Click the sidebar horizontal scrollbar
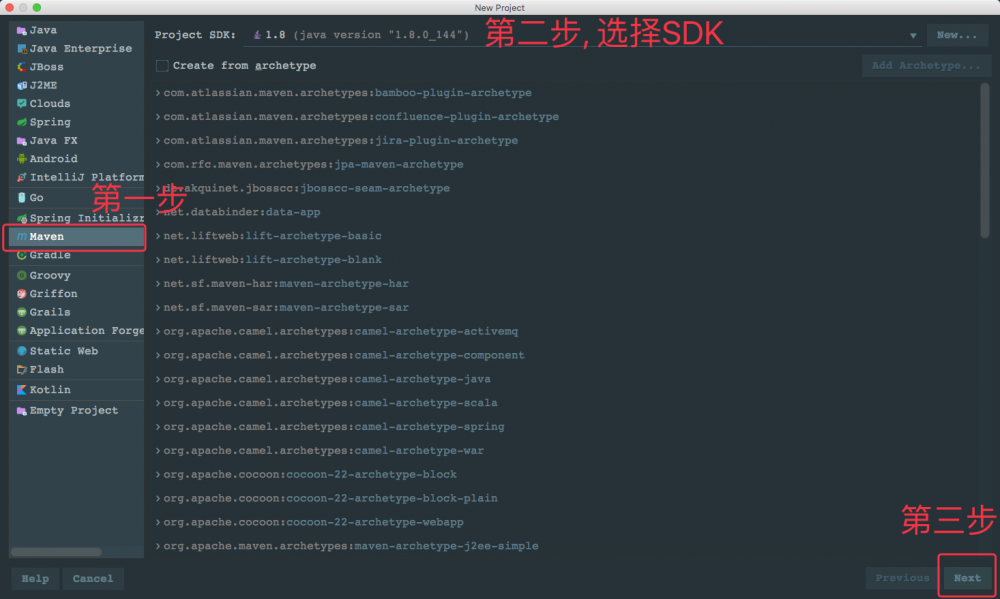This screenshot has height=599, width=1000. (x=56, y=551)
